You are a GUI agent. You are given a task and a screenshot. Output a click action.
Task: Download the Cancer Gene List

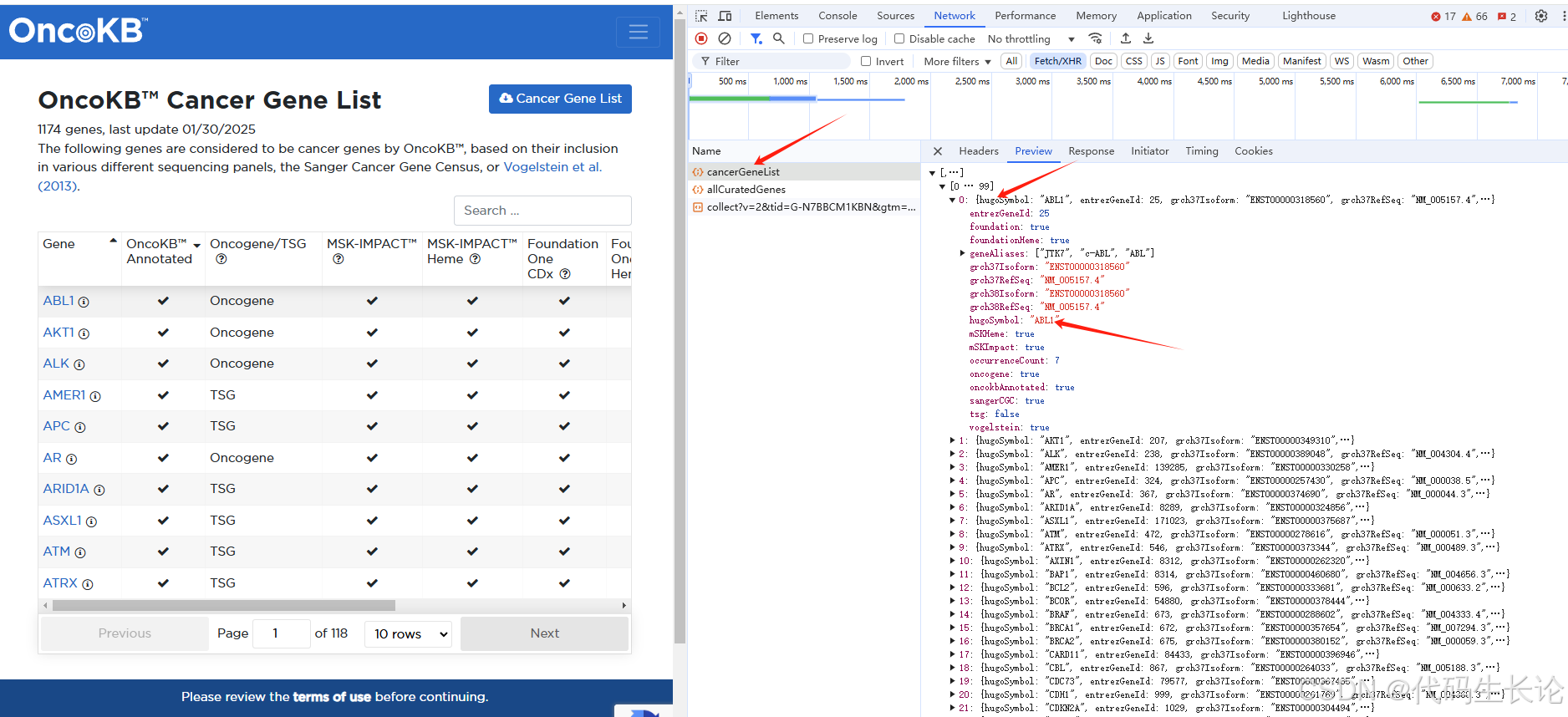tap(560, 99)
